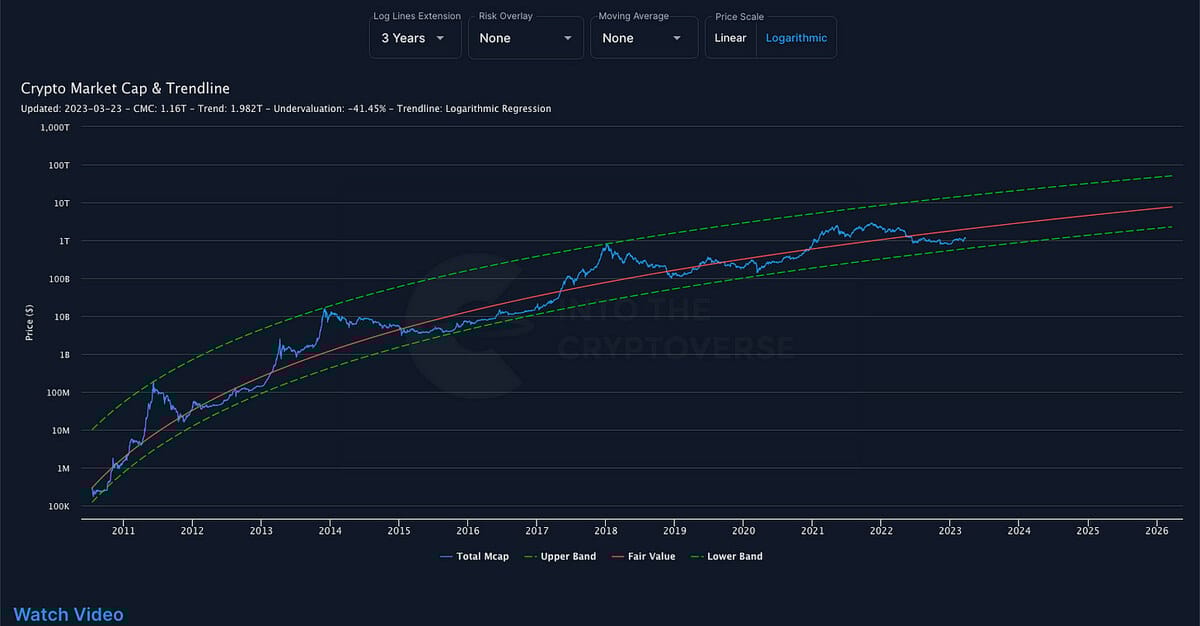Screen dimensions: 1200x626
Task: Click the 2023 x-axis label
Action: [951, 531]
